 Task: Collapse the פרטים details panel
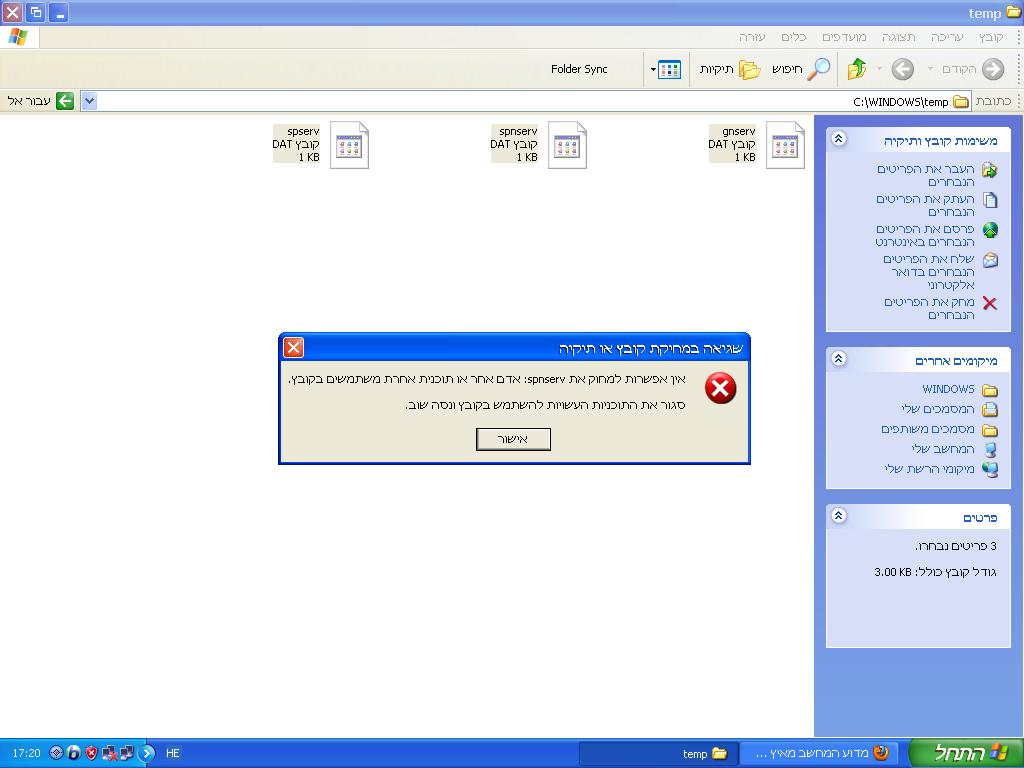839,516
